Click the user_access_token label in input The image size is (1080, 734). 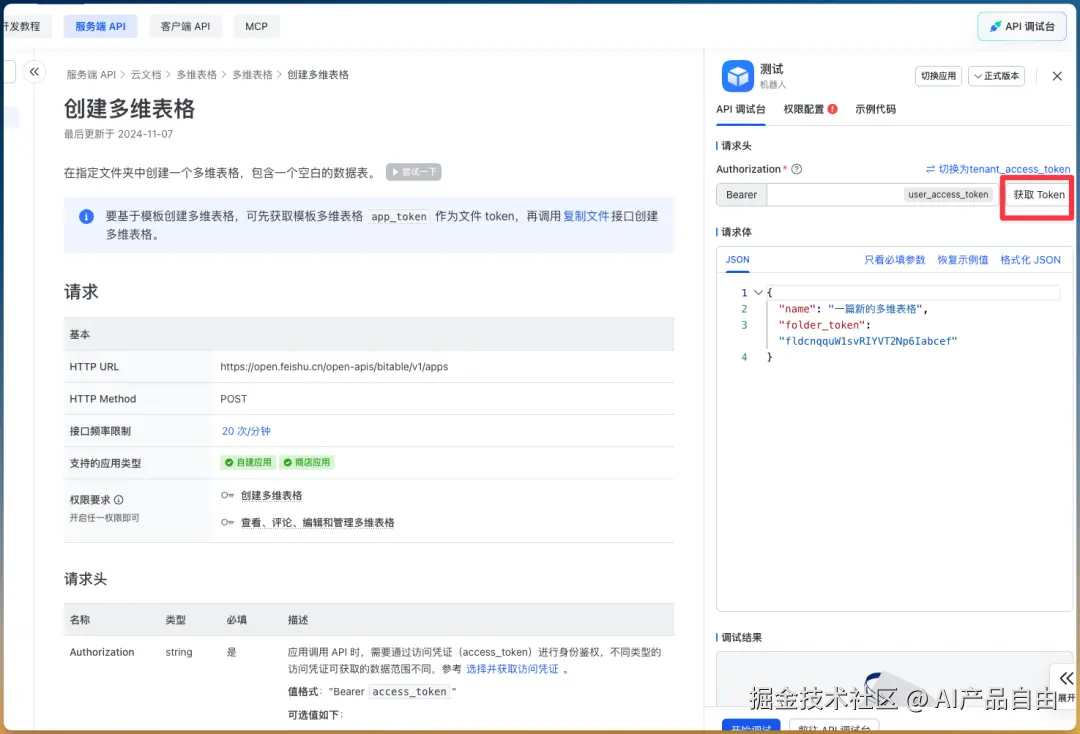coord(948,195)
